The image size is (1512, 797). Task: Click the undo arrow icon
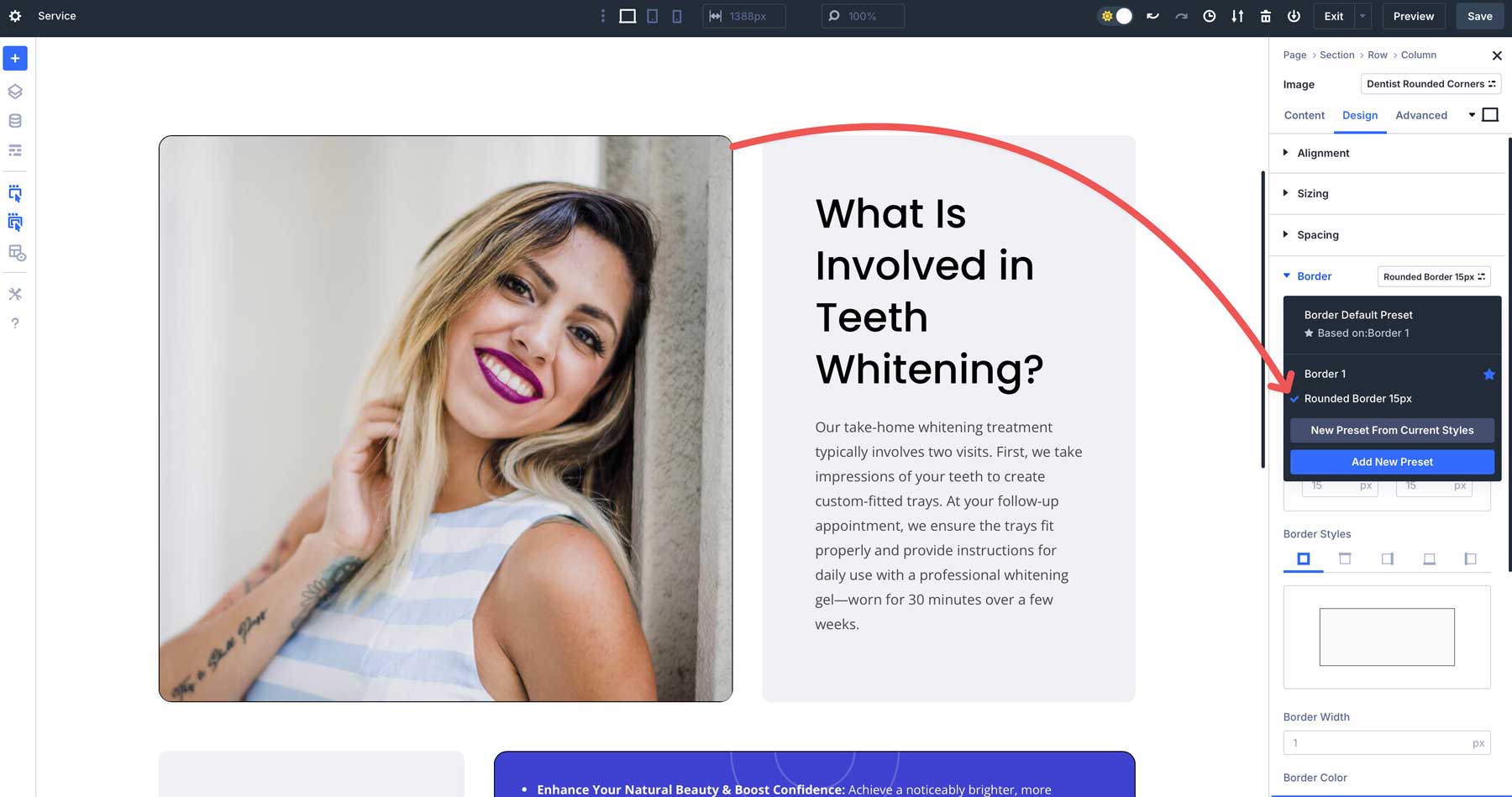[1152, 16]
